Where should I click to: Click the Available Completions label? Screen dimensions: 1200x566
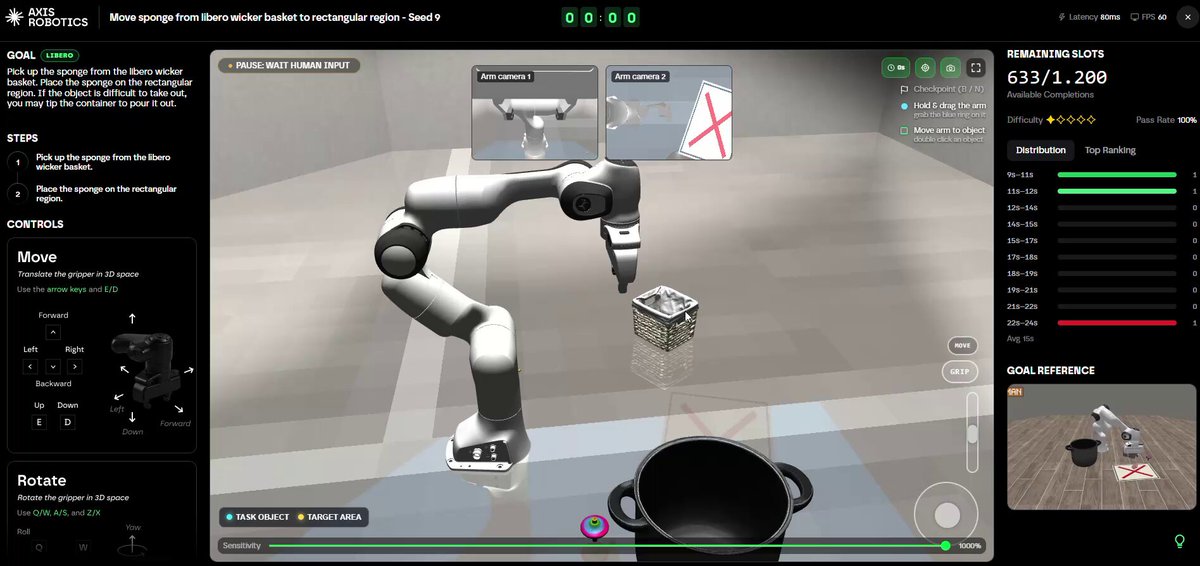coord(1050,95)
